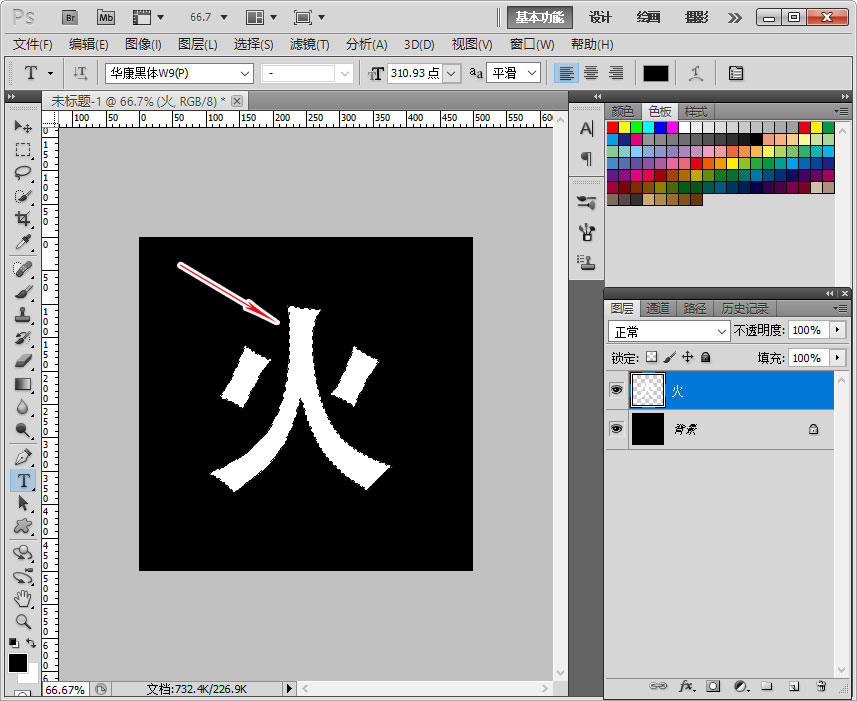Select the Zoom tool
This screenshot has height=701, width=857.
pos(22,621)
